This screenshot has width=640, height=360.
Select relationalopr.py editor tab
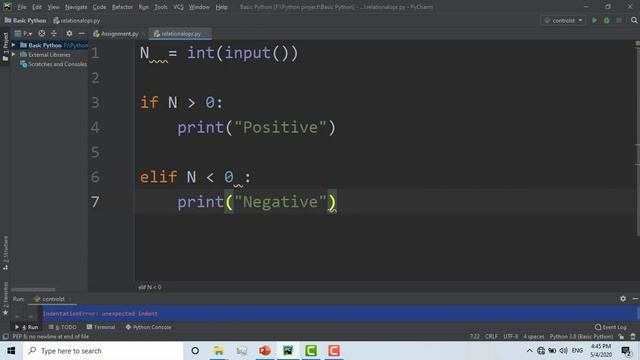click(180, 34)
